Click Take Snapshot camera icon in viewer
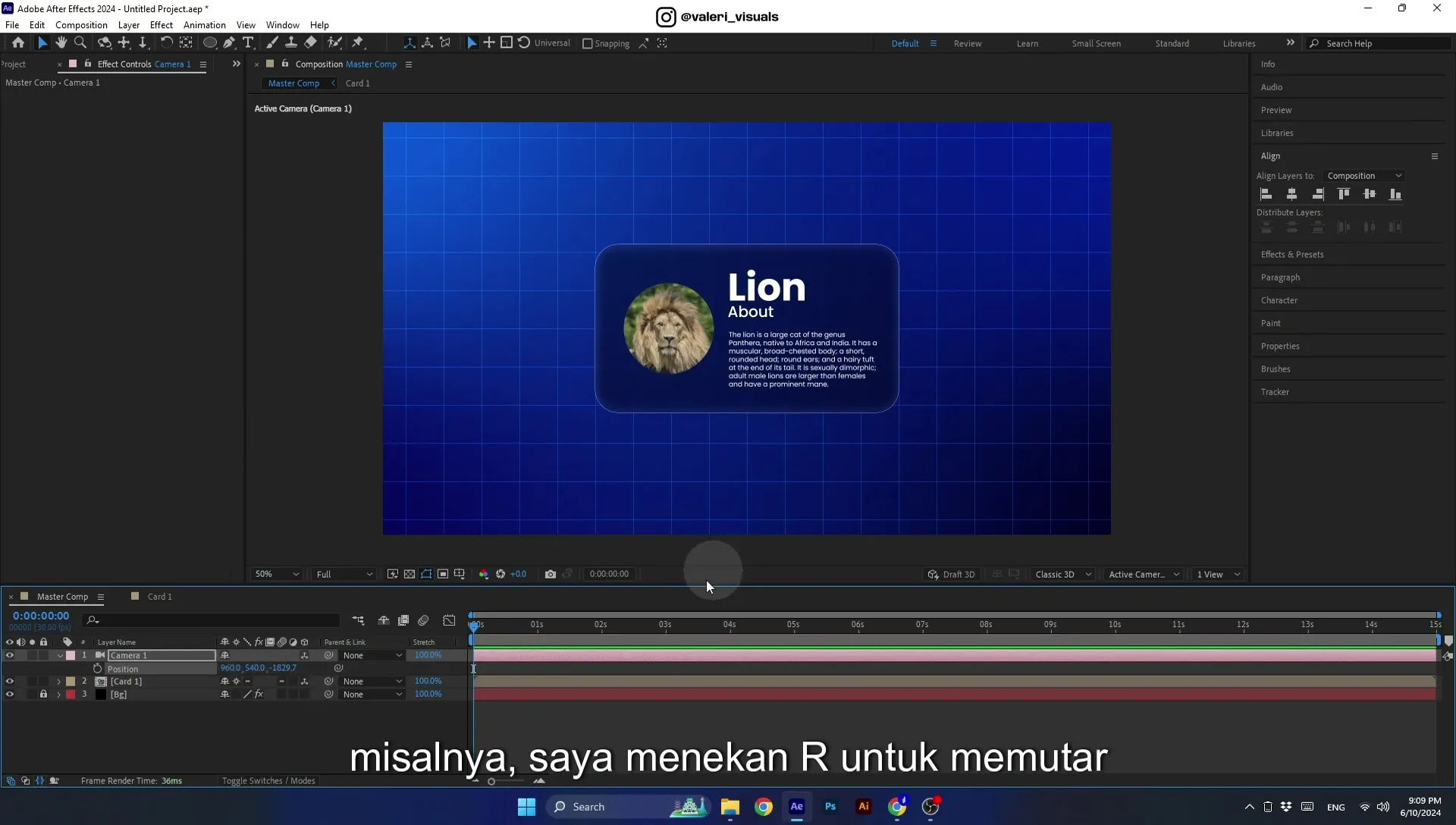This screenshot has width=1456, height=825. (551, 574)
